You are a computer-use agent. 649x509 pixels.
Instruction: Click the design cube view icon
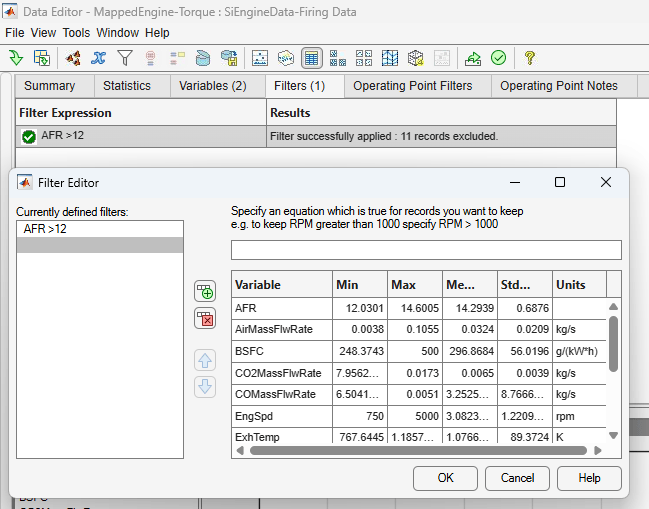coord(416,58)
